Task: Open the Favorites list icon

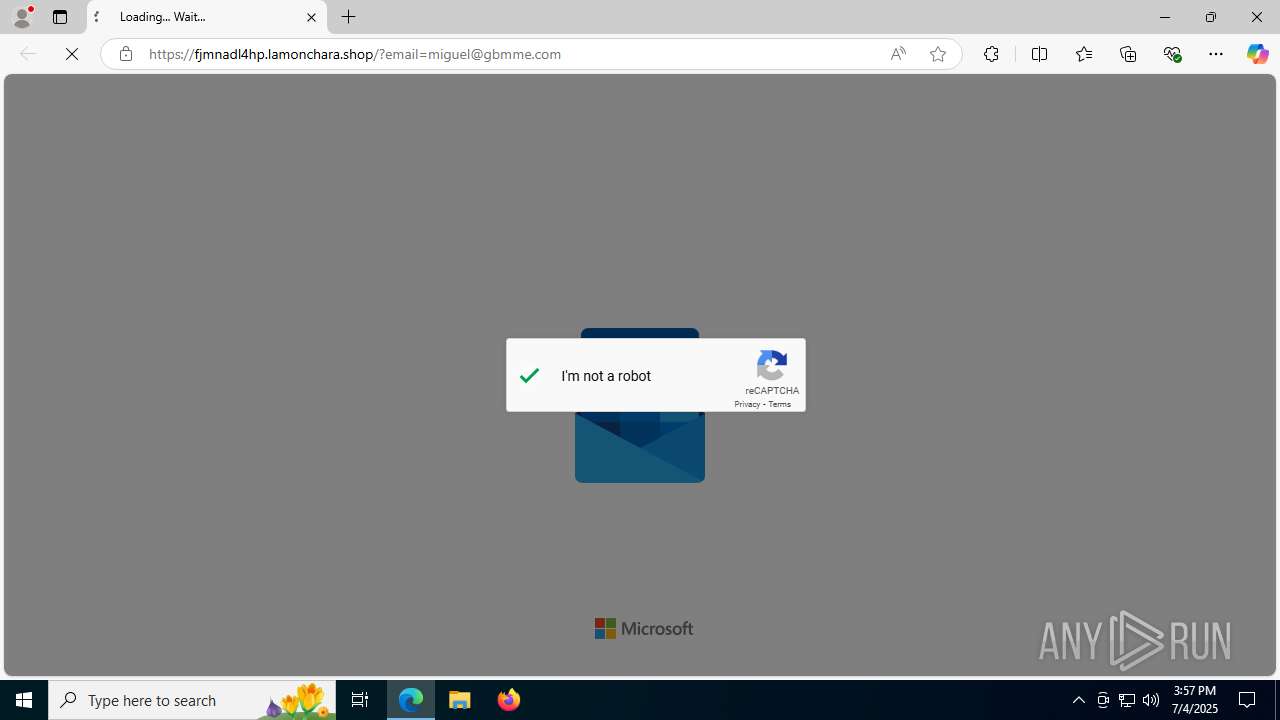Action: [1083, 54]
